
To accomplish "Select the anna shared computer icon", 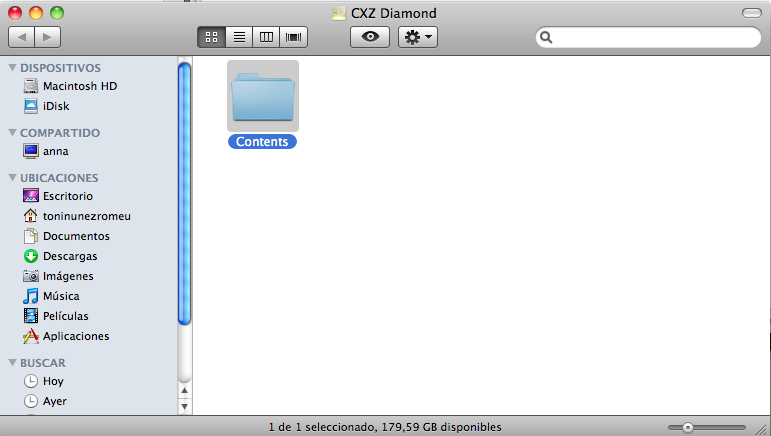I will [31, 151].
